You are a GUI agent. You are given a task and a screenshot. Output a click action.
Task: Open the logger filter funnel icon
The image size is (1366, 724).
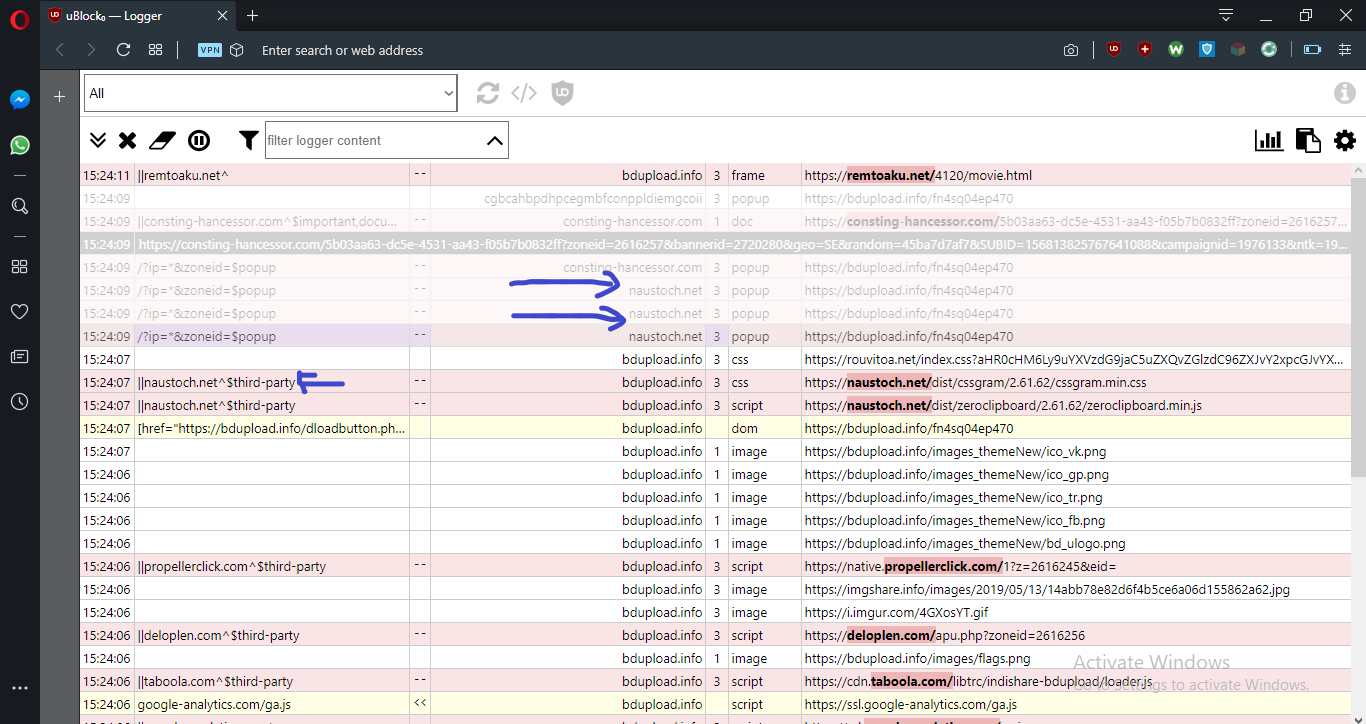coord(248,140)
